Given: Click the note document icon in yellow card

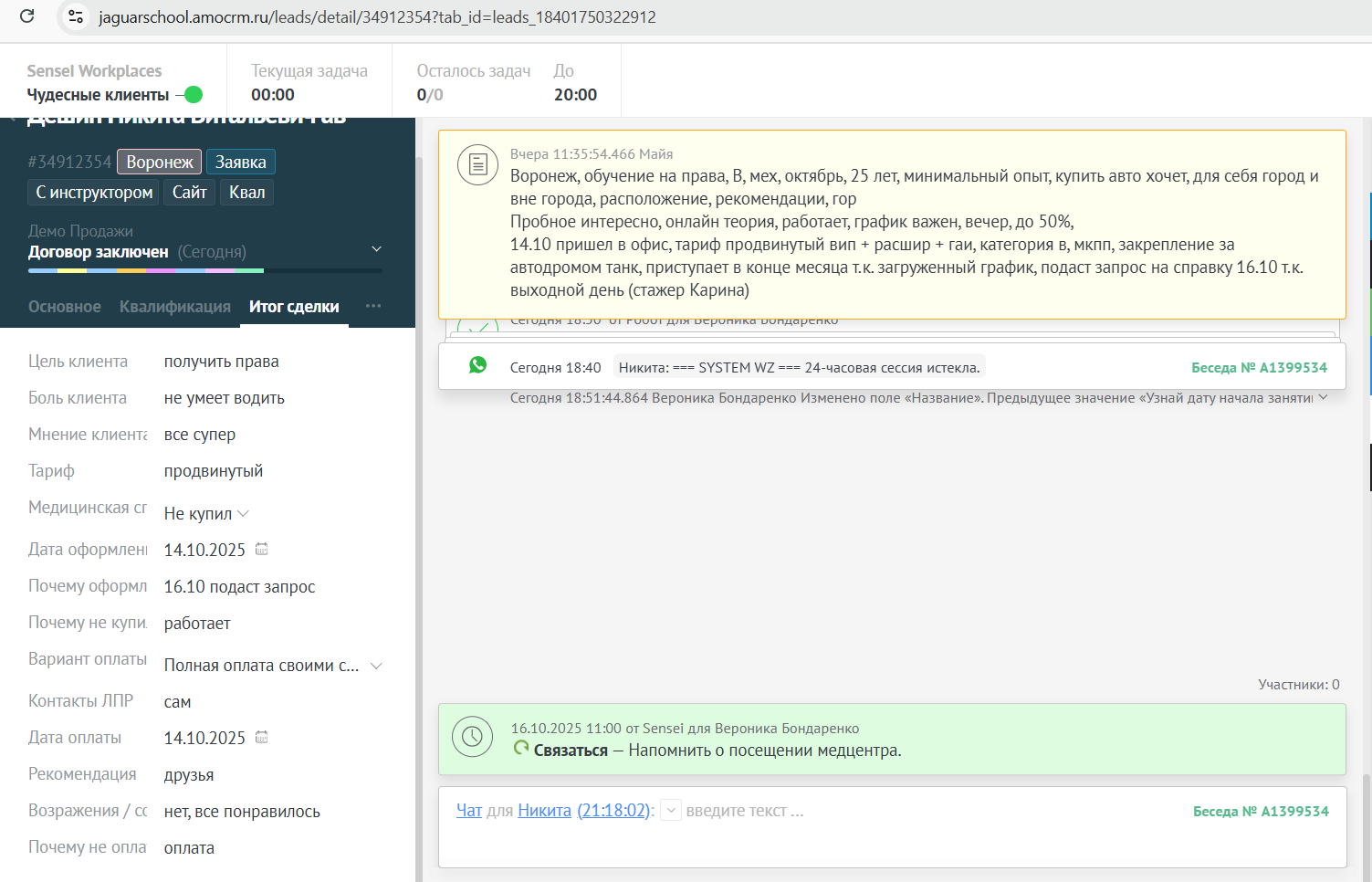Looking at the screenshot, I should pos(477,165).
